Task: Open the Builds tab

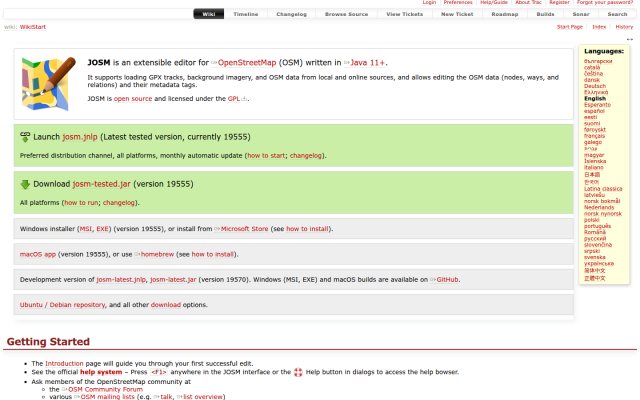Action: (545, 14)
